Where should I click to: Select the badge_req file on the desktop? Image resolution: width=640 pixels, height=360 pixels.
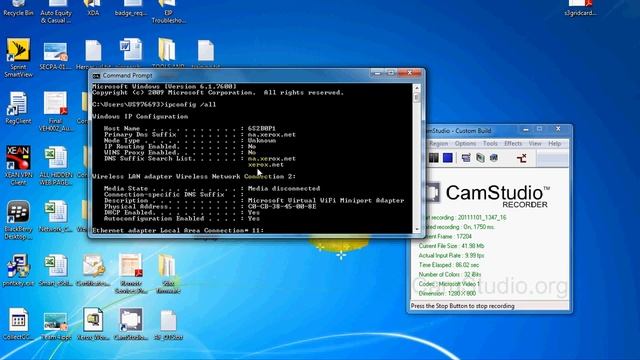coord(131,8)
